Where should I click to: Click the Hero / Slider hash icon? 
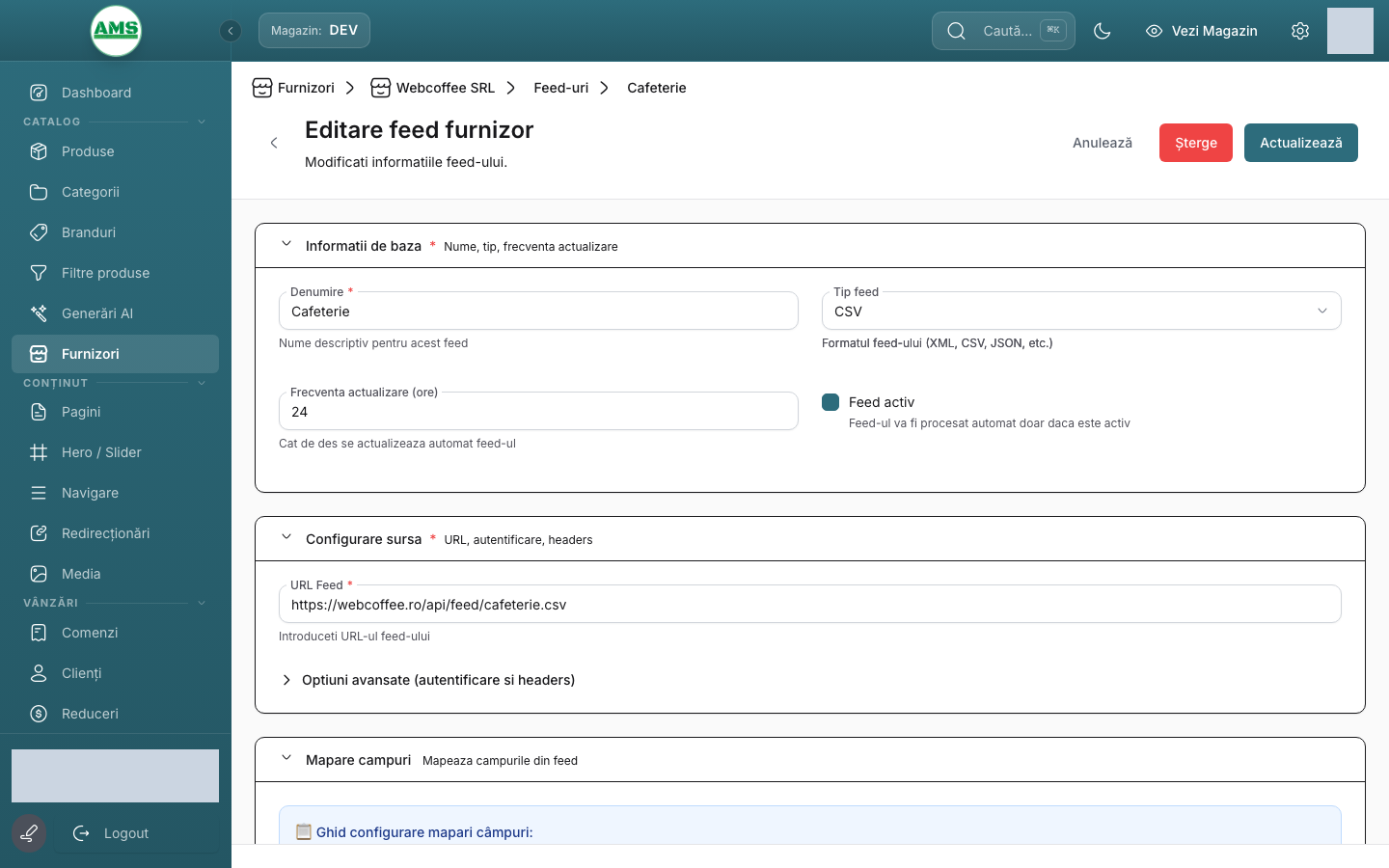pos(39,452)
